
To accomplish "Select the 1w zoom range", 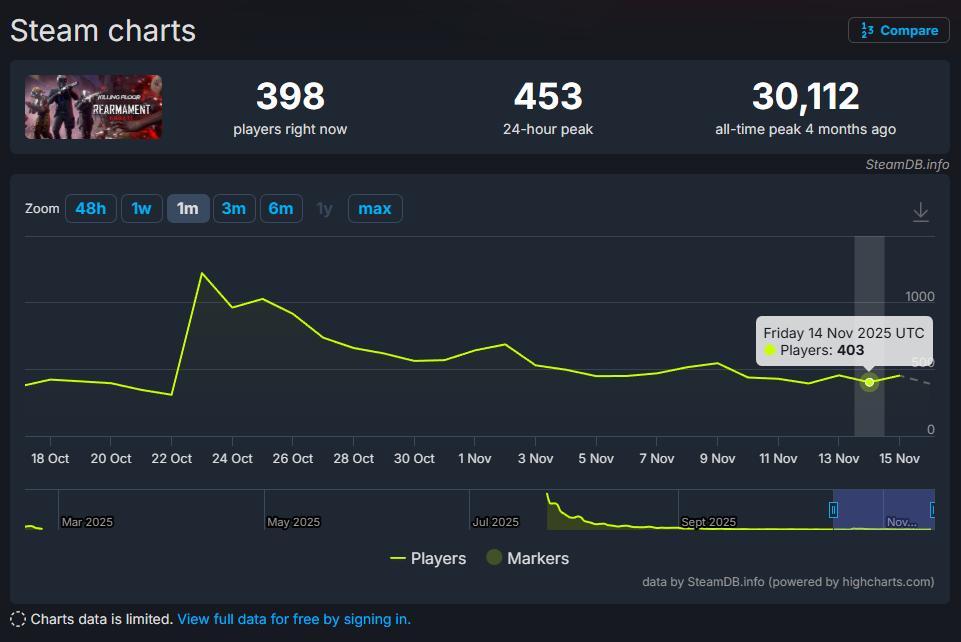I will 142,208.
